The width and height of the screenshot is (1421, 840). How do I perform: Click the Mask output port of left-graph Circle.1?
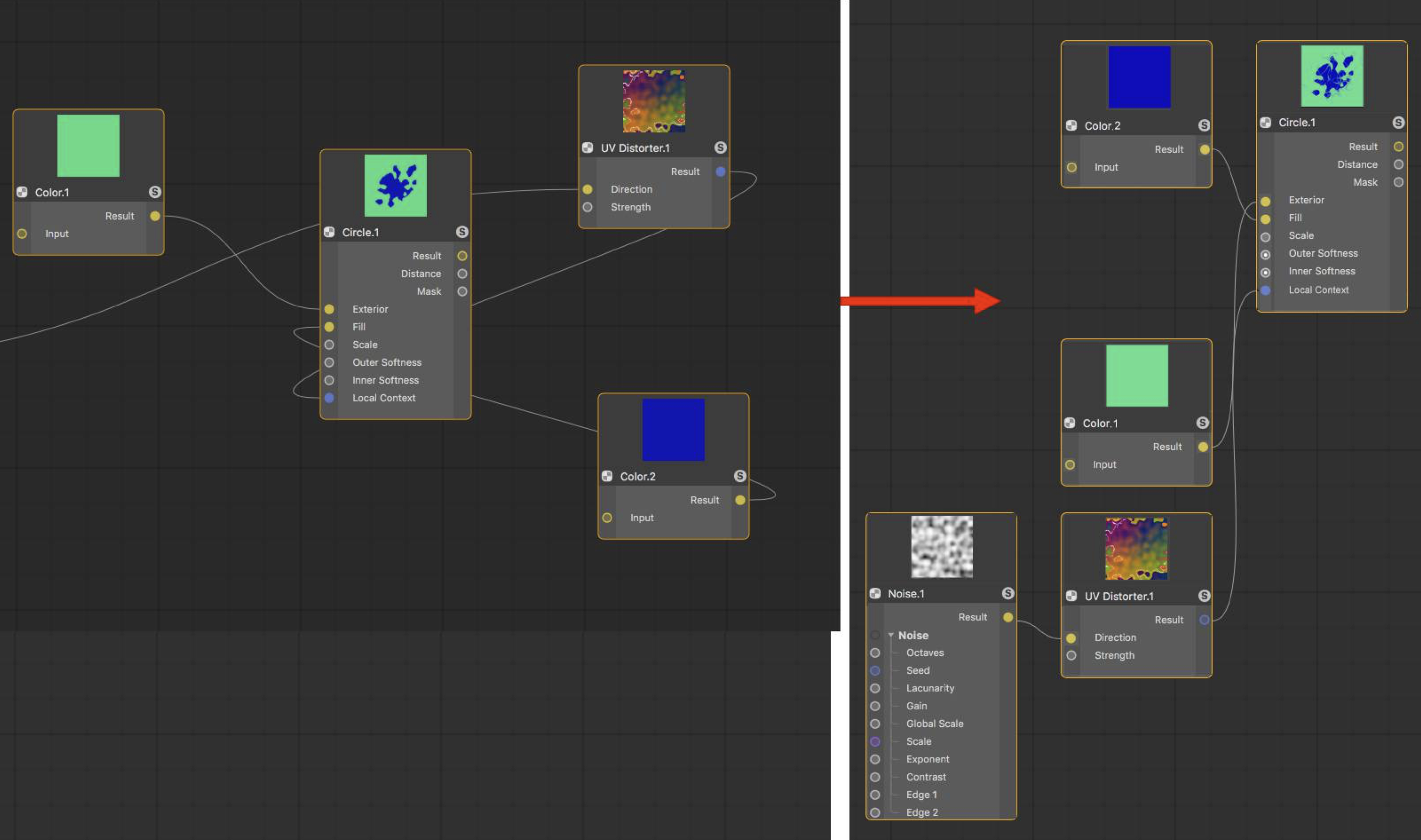(x=462, y=292)
